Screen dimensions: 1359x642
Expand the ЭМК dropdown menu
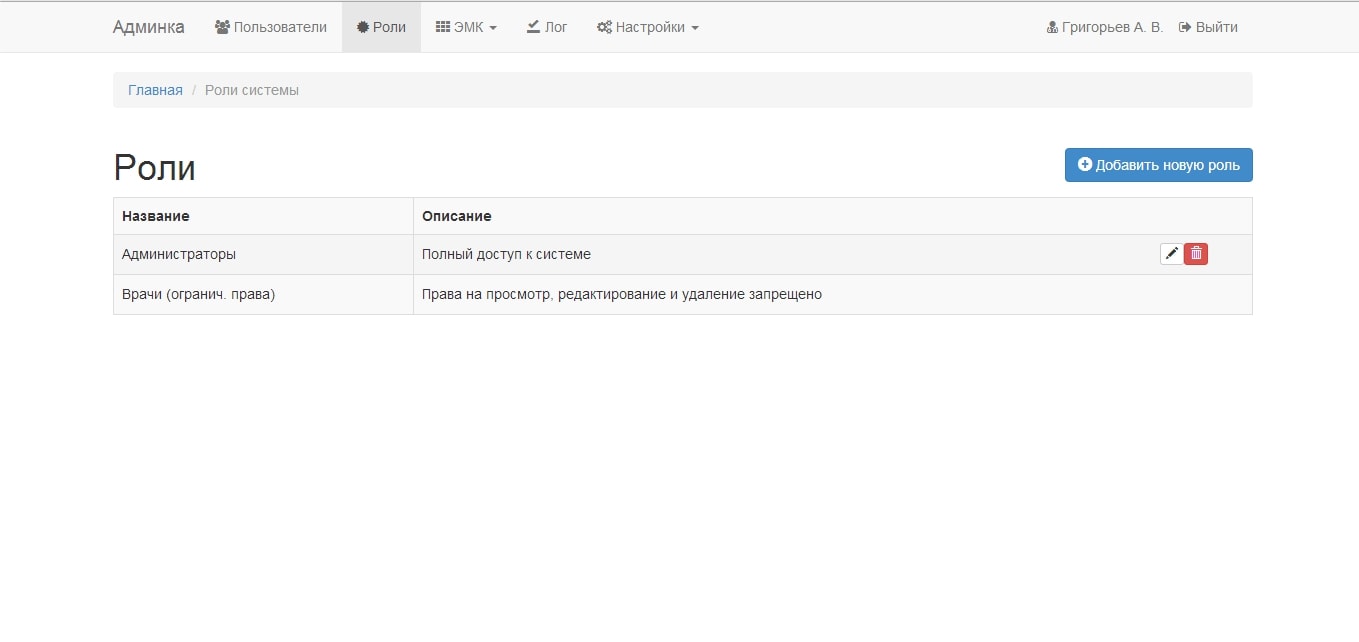click(x=466, y=27)
